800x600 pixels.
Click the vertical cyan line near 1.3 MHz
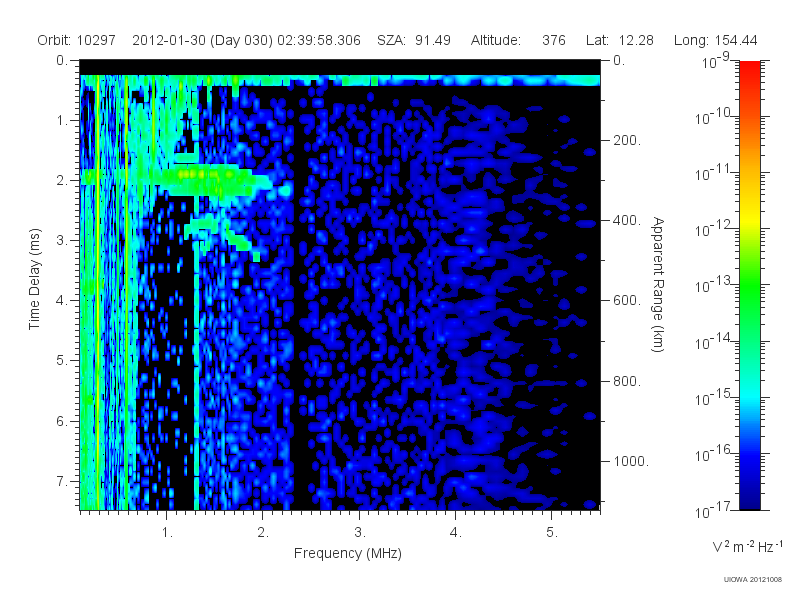[196, 375]
